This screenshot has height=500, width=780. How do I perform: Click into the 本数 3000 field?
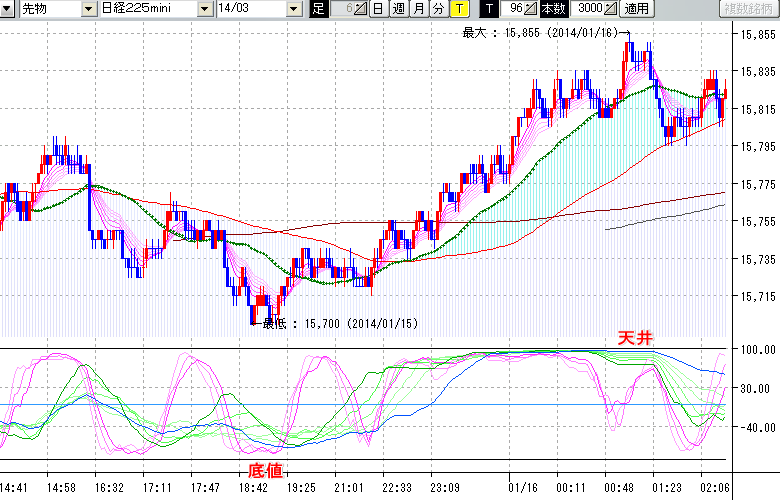click(585, 9)
